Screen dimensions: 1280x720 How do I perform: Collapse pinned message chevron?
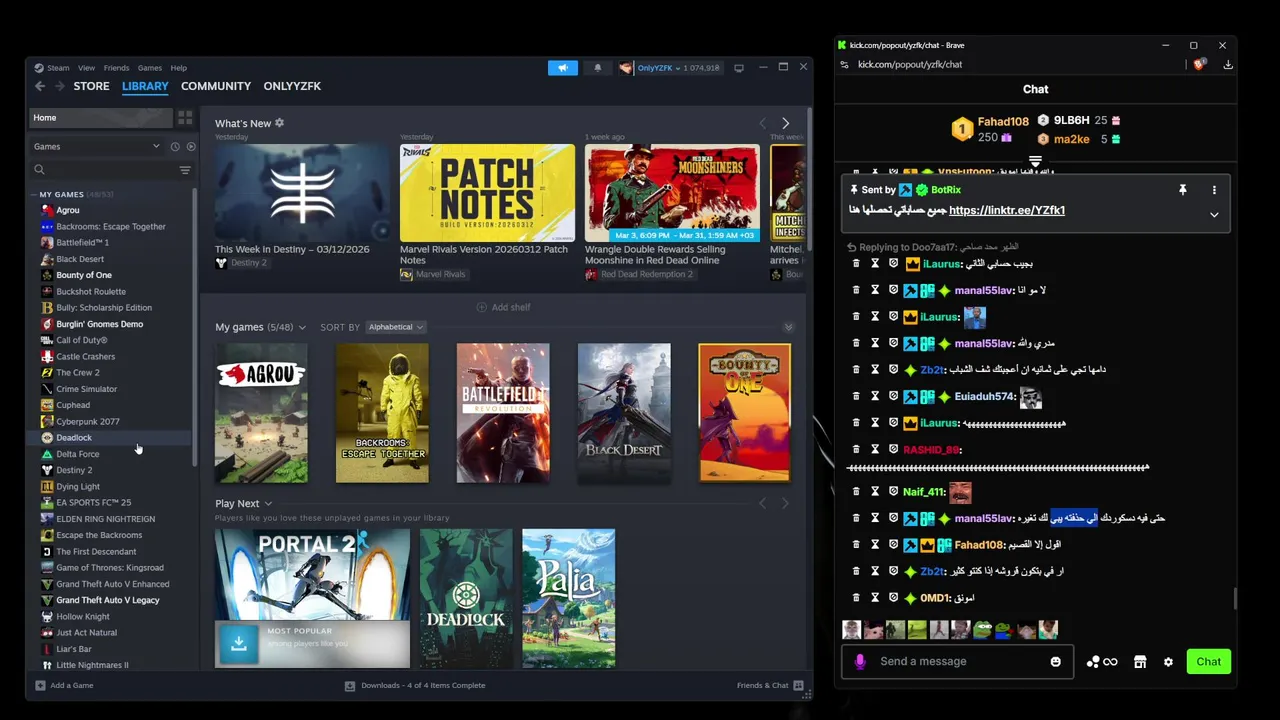[1214, 214]
